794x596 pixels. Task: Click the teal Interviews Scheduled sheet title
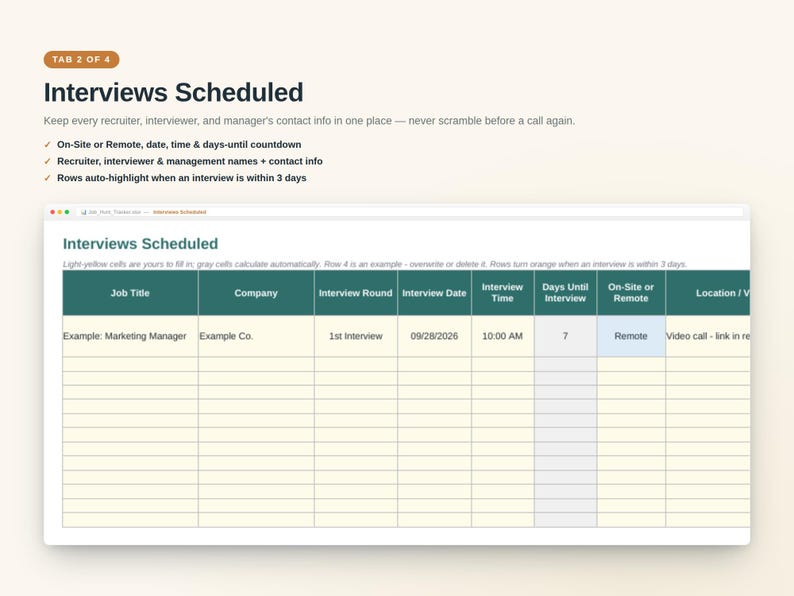140,244
